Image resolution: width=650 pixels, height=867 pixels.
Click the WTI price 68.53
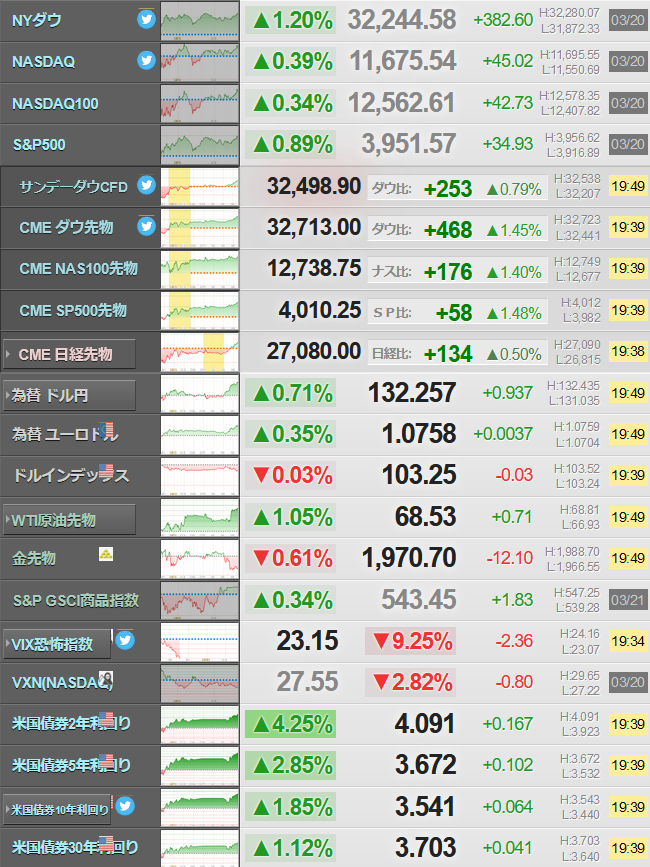coord(426,517)
